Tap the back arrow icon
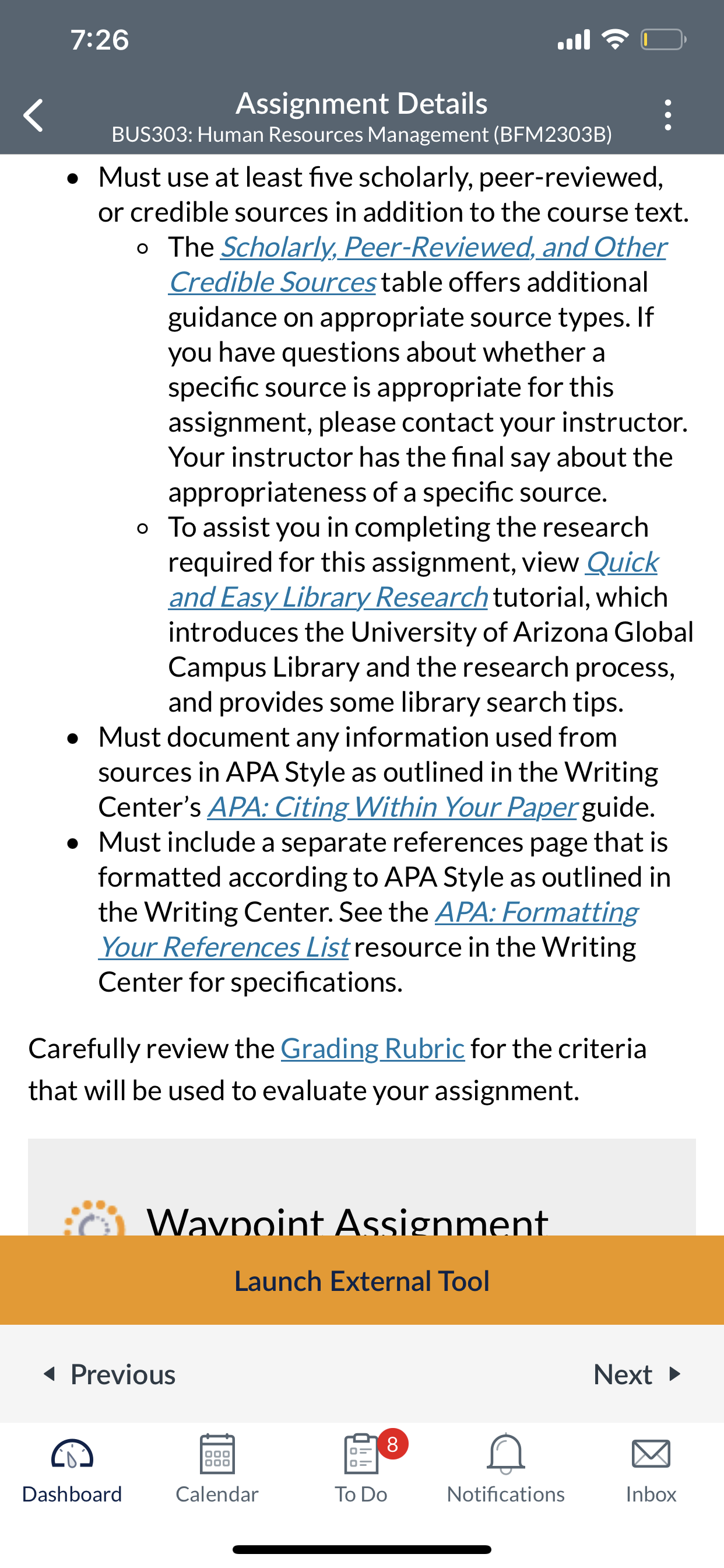 click(33, 115)
